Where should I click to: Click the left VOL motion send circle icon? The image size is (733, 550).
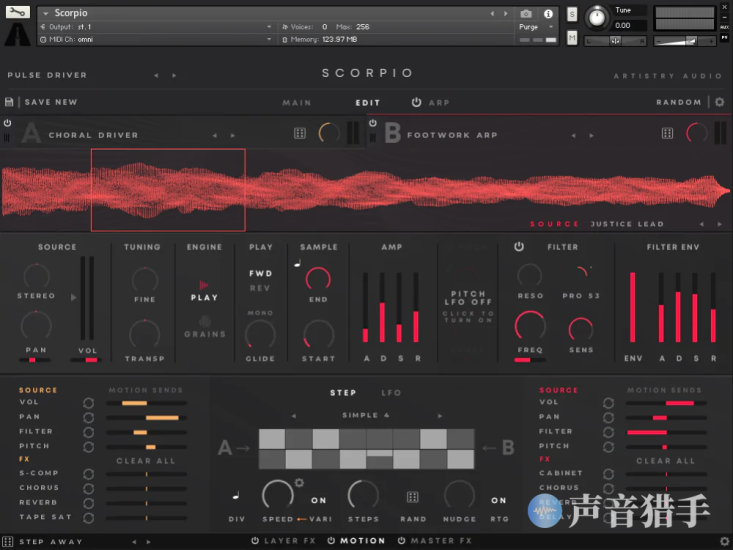[x=88, y=403]
